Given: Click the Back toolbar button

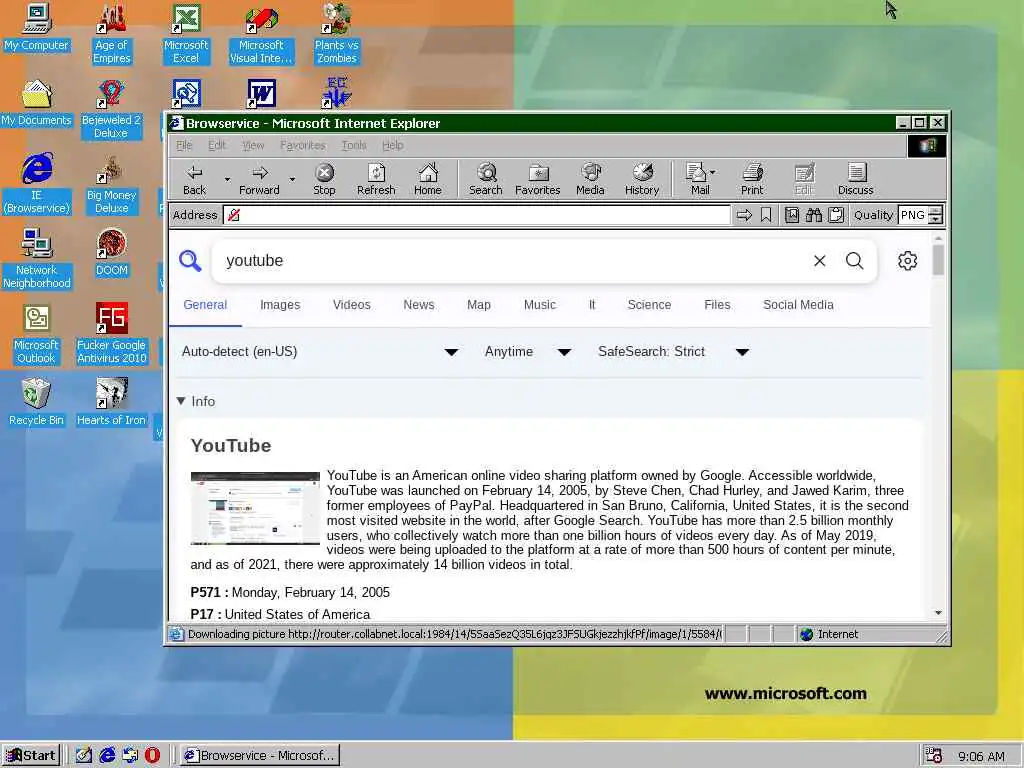Looking at the screenshot, I should point(194,180).
